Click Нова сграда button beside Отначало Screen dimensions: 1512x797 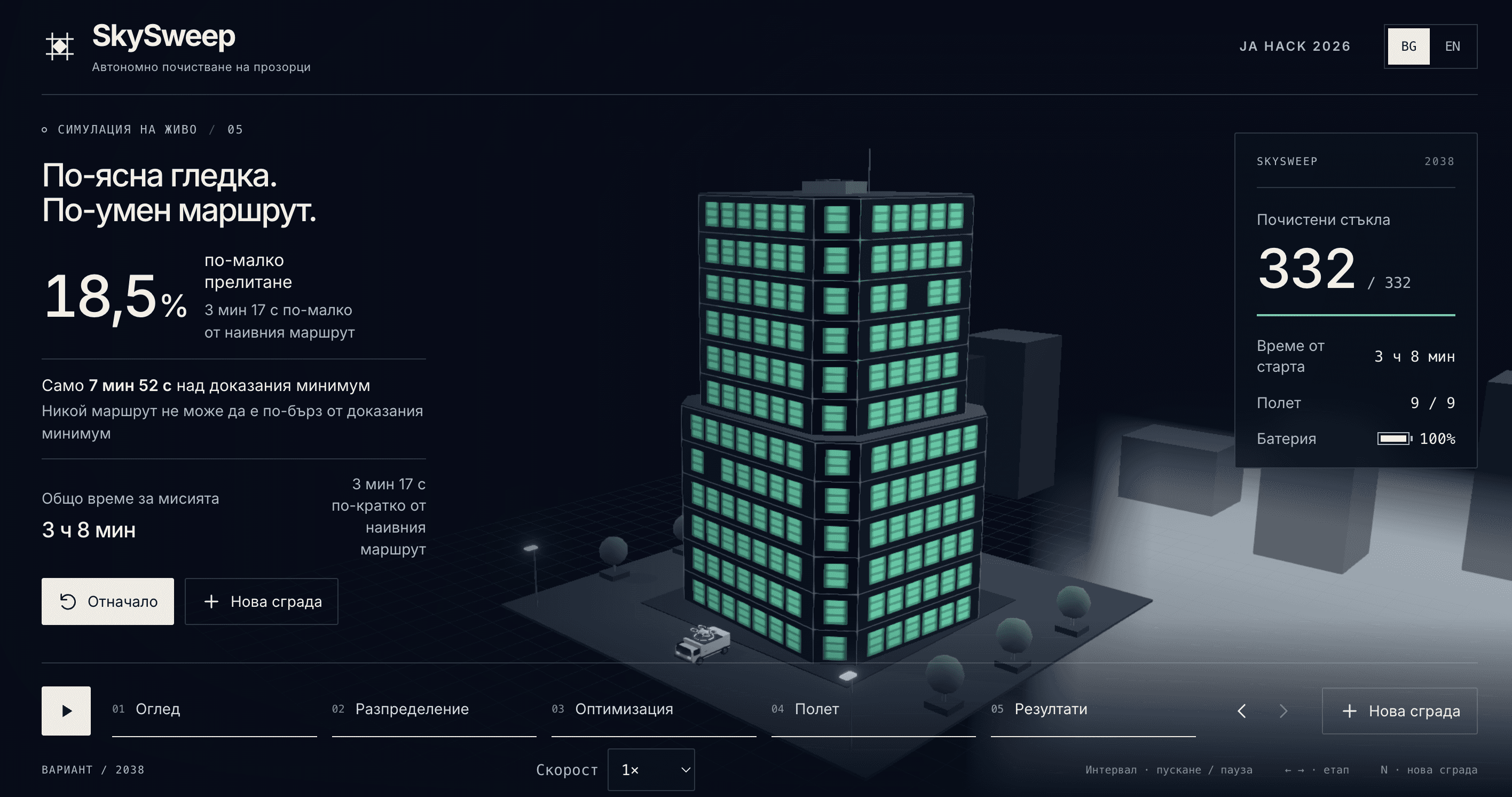[261, 601]
